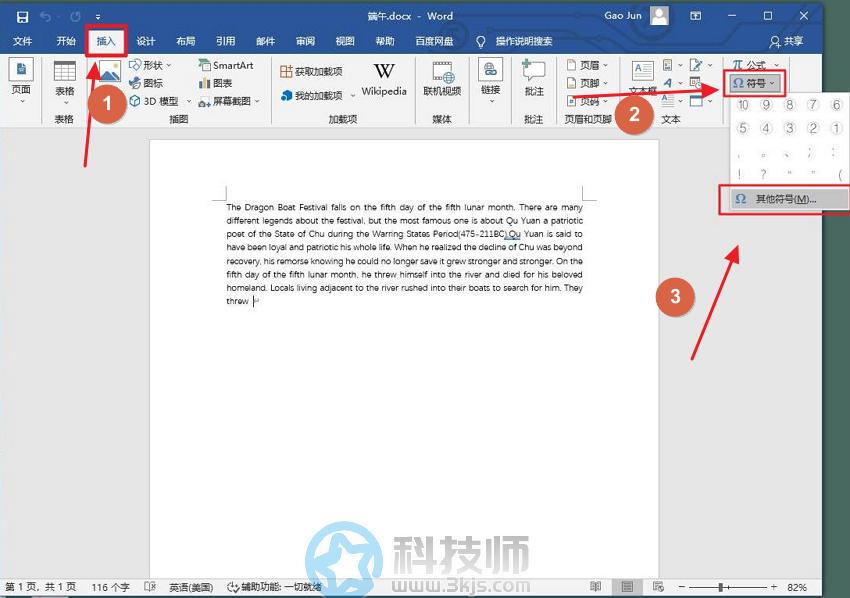Screen dimensions: 850x598
Task: Go to the 布局 ribbon tab
Action: [x=185, y=41]
